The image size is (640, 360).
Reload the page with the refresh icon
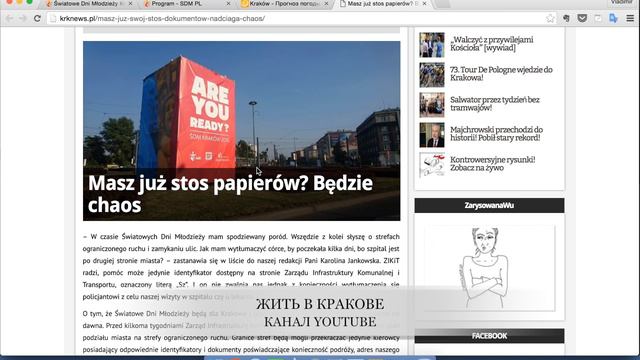click(37, 18)
